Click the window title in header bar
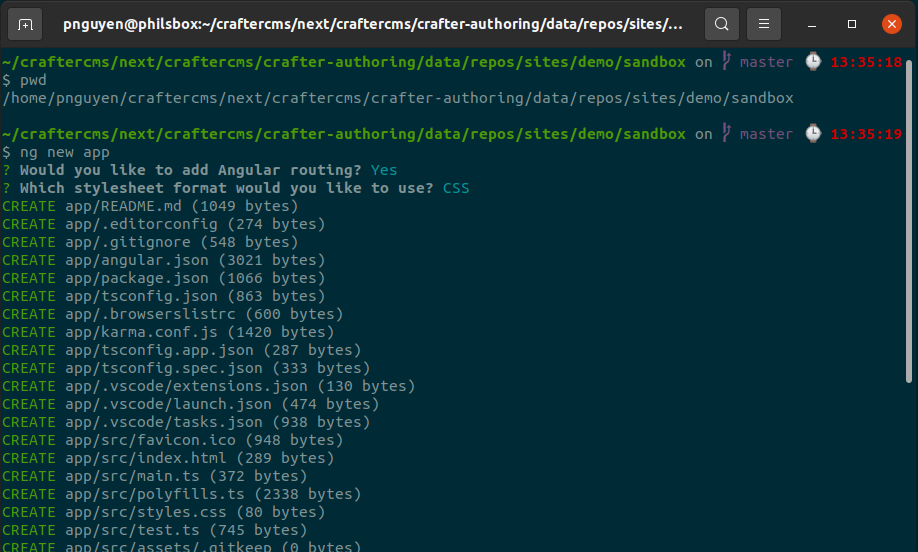 375,23
